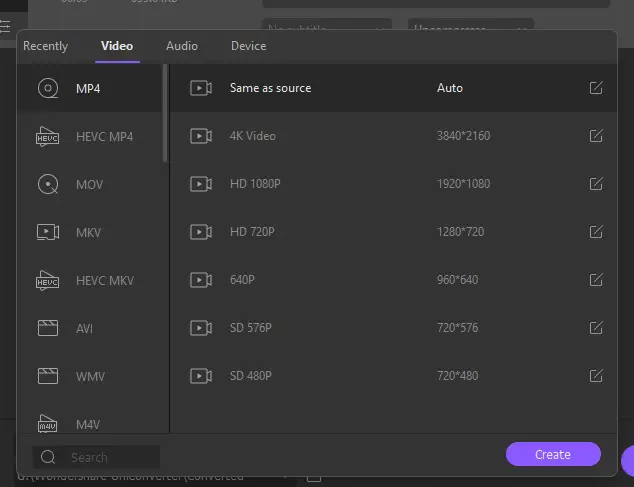Select the HEVC MKV label

coord(105,281)
